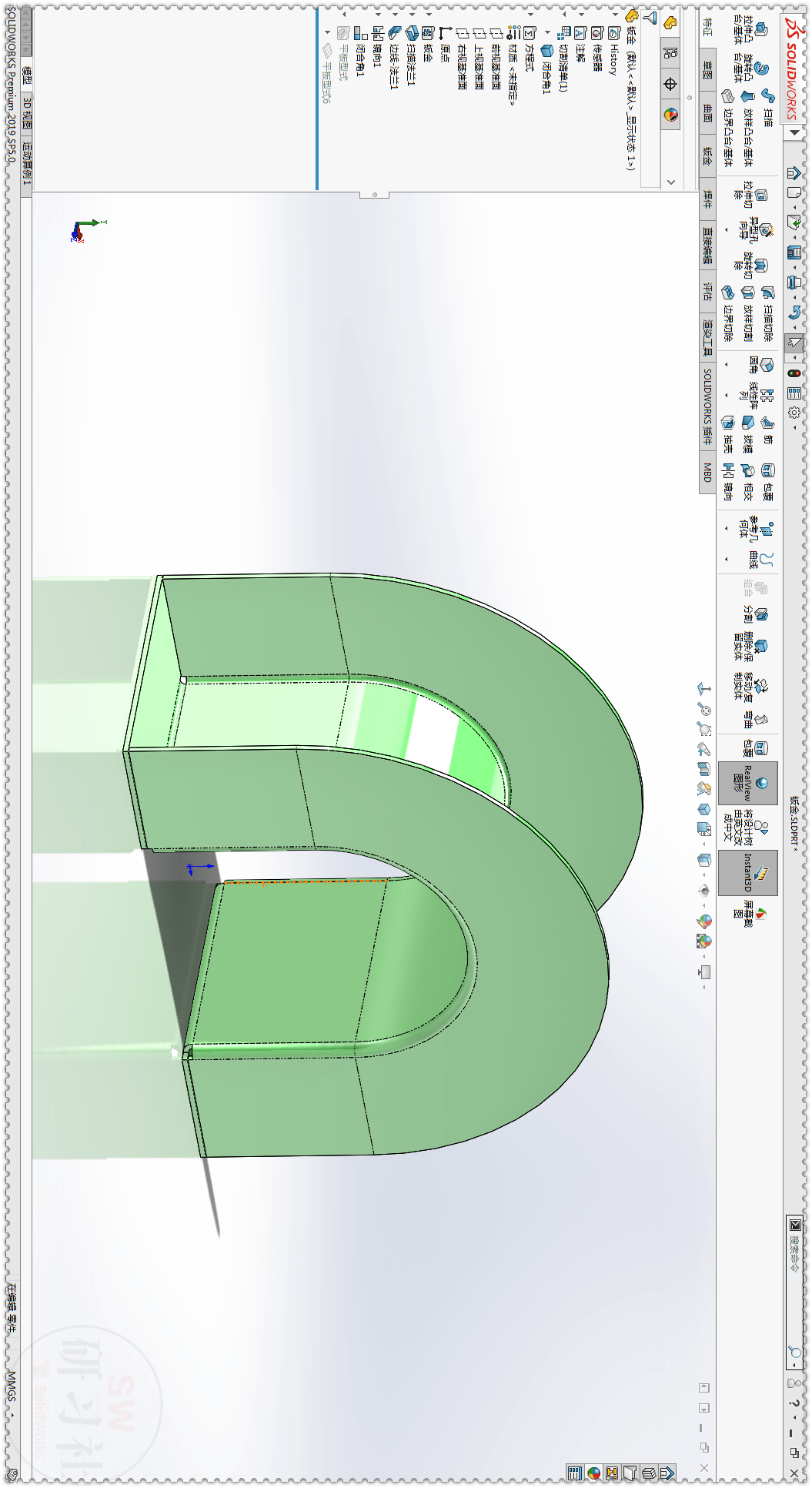Select 扫描法兰1 in the feature tree
Viewport: 812px width, 1488px height.
pos(410,55)
